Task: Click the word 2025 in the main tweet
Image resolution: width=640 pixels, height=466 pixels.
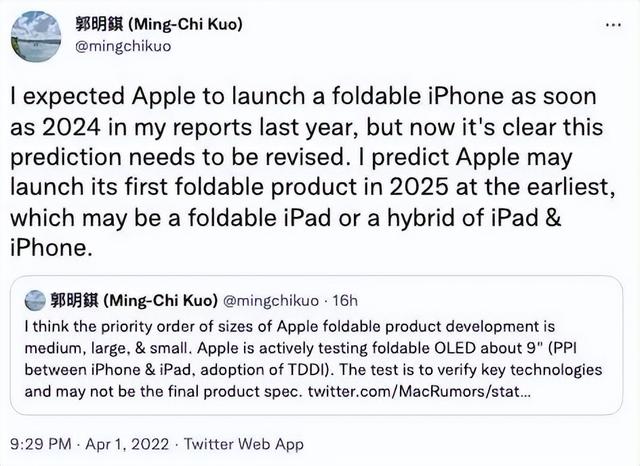Action: [419, 187]
